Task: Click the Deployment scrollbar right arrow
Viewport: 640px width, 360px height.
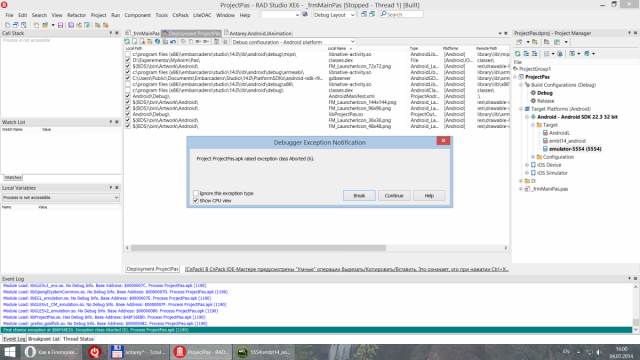Action: pyautogui.click(x=506, y=248)
